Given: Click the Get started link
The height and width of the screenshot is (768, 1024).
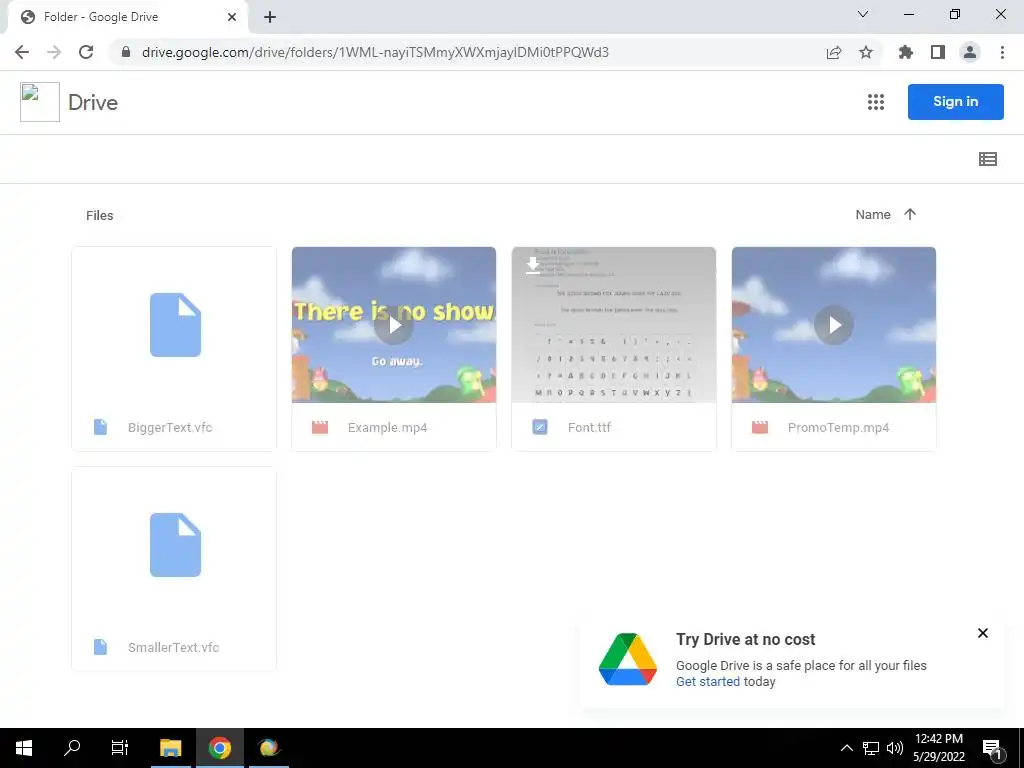Looking at the screenshot, I should coord(708,682).
